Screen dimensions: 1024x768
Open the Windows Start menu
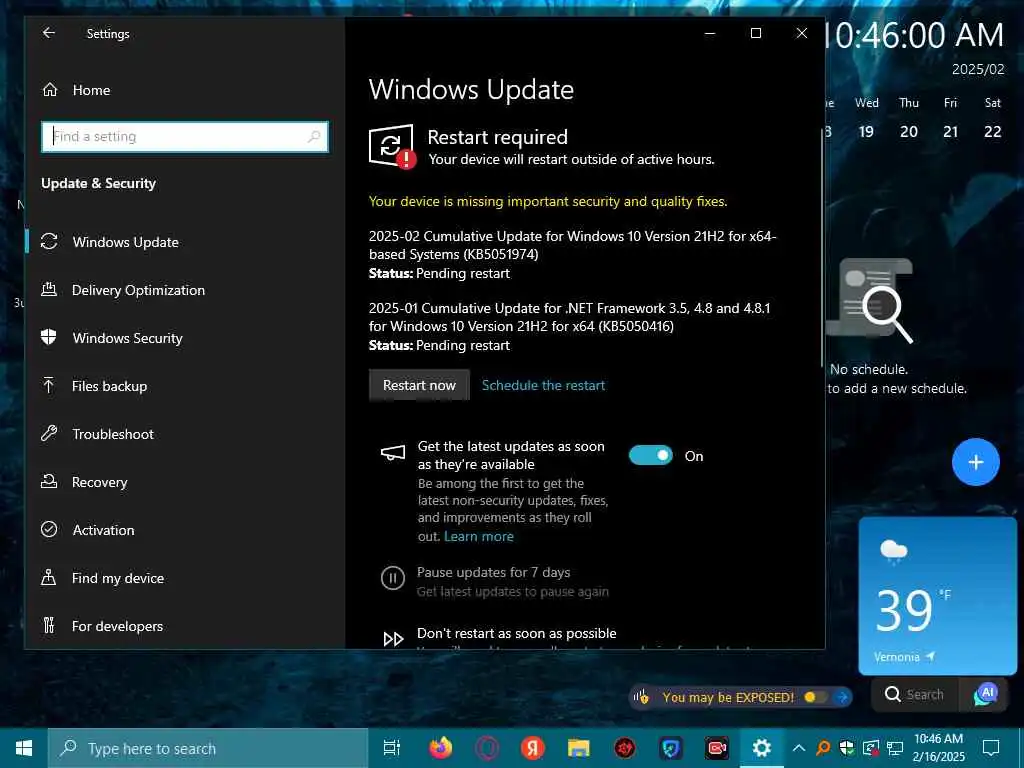[x=24, y=748]
